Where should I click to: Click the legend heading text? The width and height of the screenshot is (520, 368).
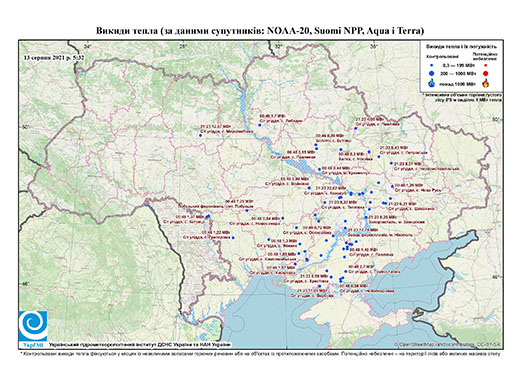[461, 47]
